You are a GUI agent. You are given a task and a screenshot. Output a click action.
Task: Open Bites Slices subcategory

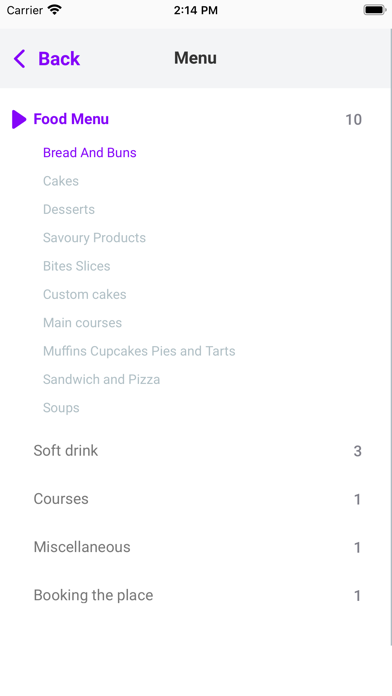coord(76,266)
